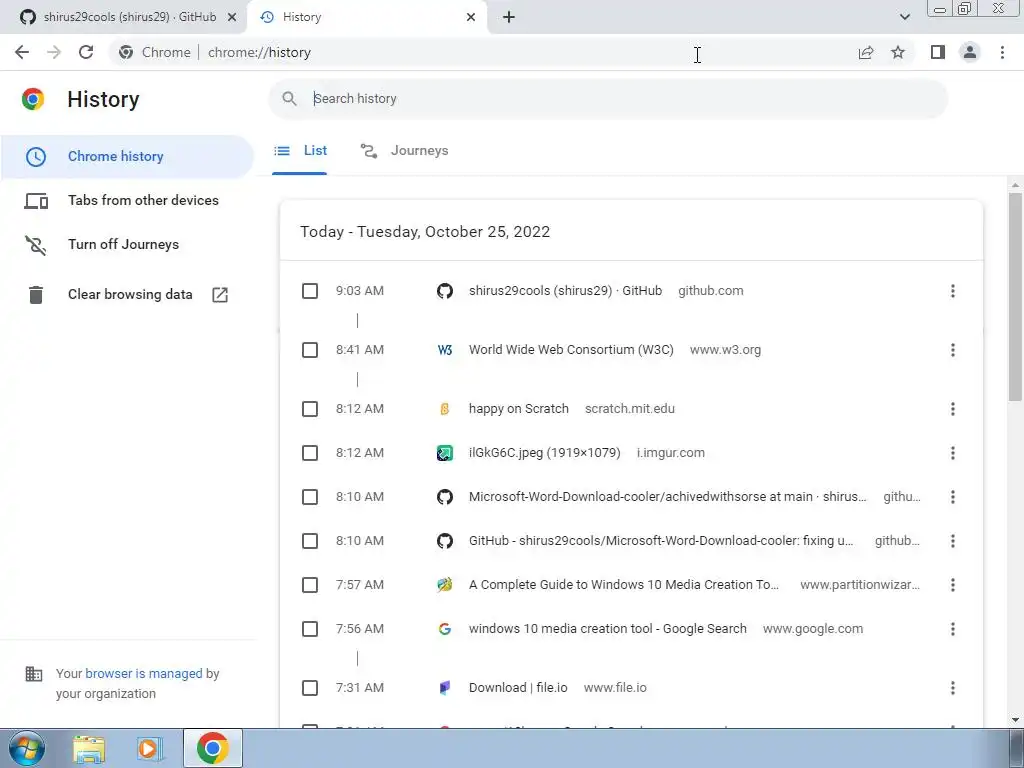Tick the checkbox for ilGkG6C.jpeg entry
Screen dimensions: 1024x768
[x=310, y=453]
